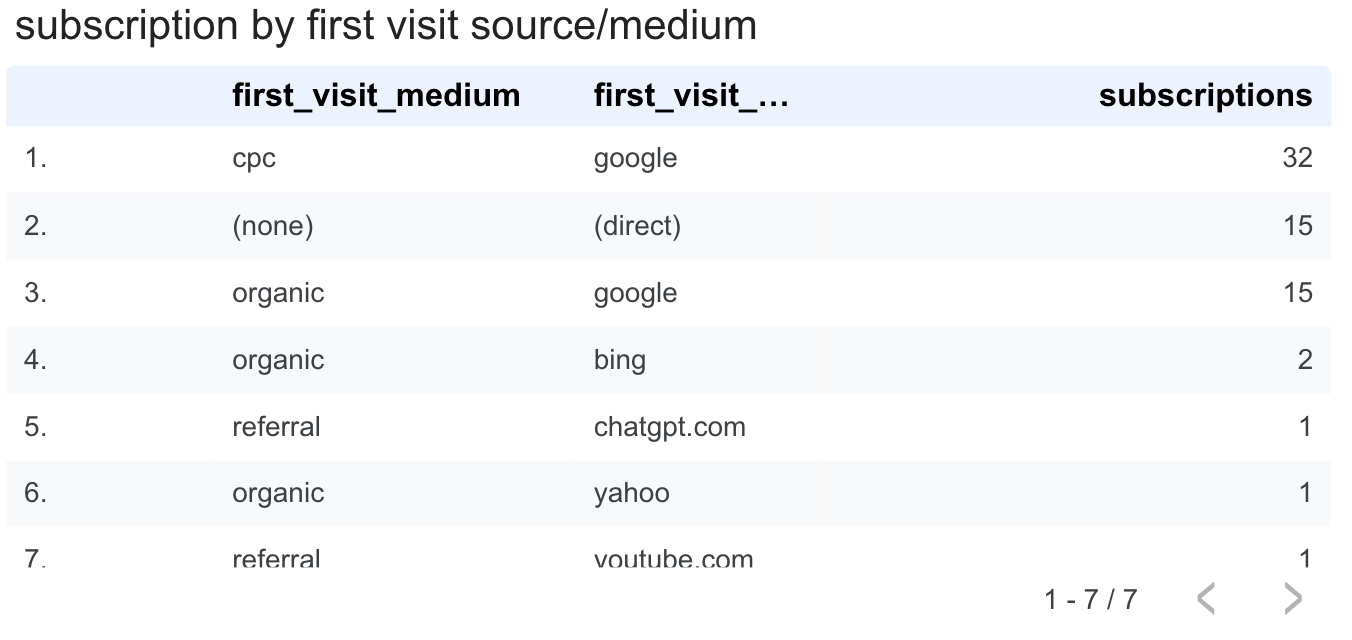Go to next page of table
The width and height of the screenshot is (1352, 640).
point(1293,599)
